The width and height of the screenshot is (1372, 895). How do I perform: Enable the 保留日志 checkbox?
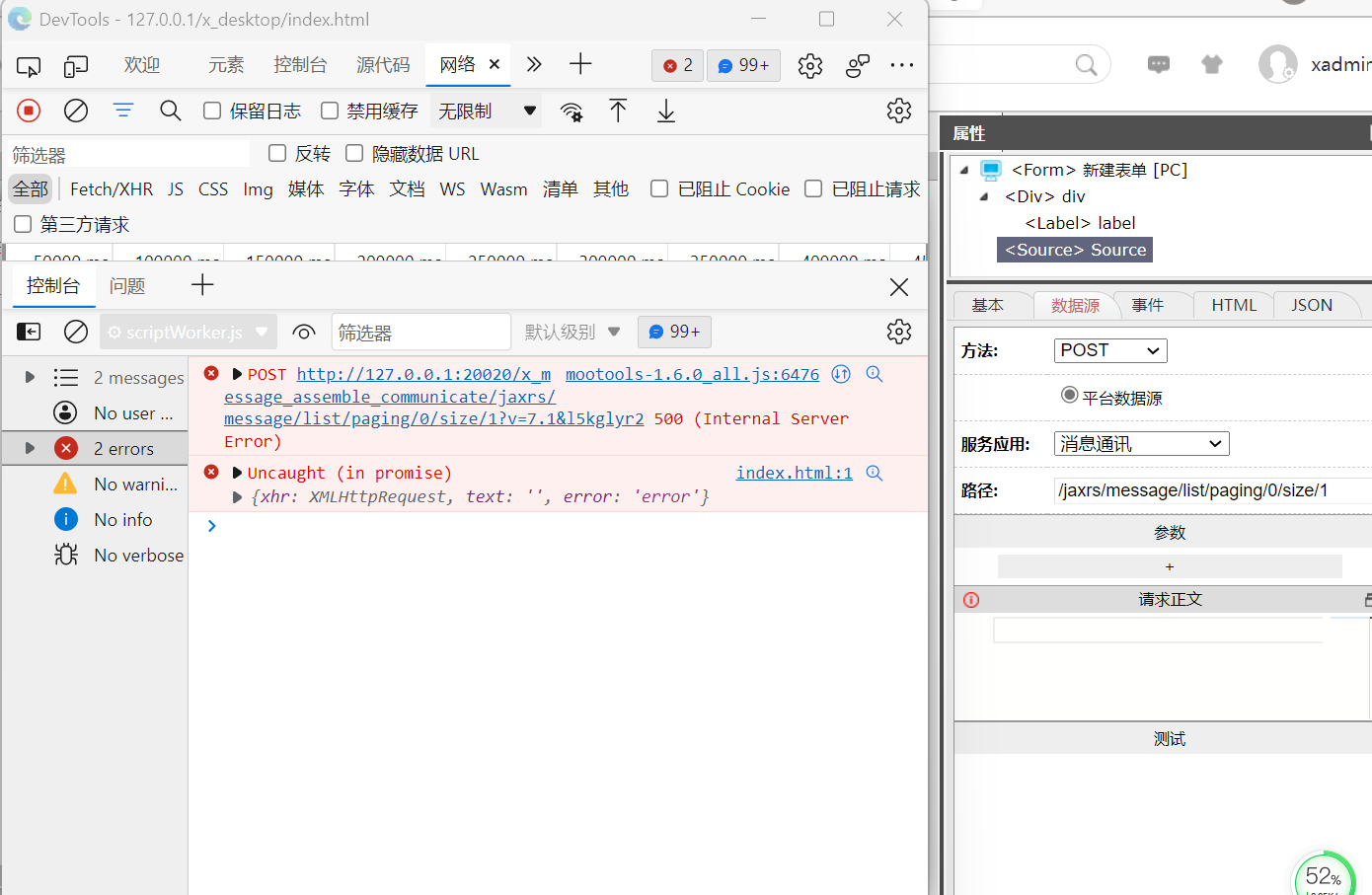[x=212, y=111]
